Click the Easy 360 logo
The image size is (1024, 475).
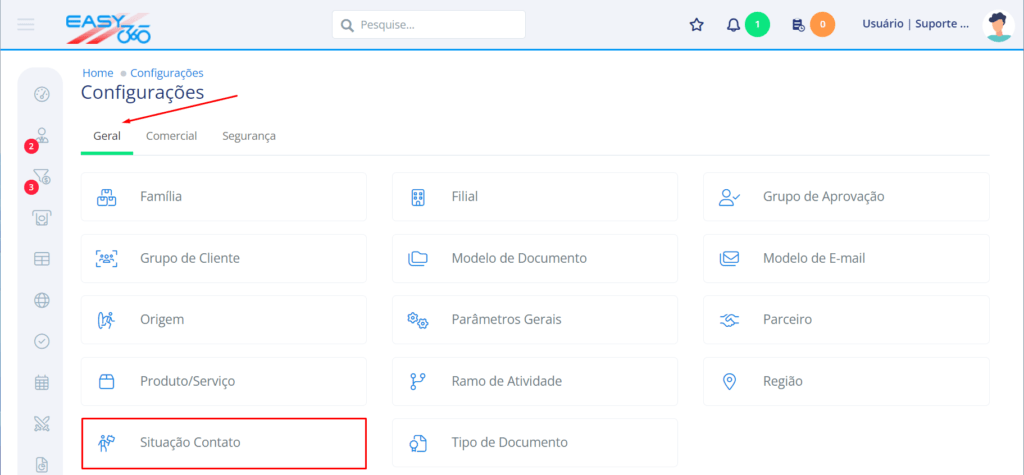(108, 28)
